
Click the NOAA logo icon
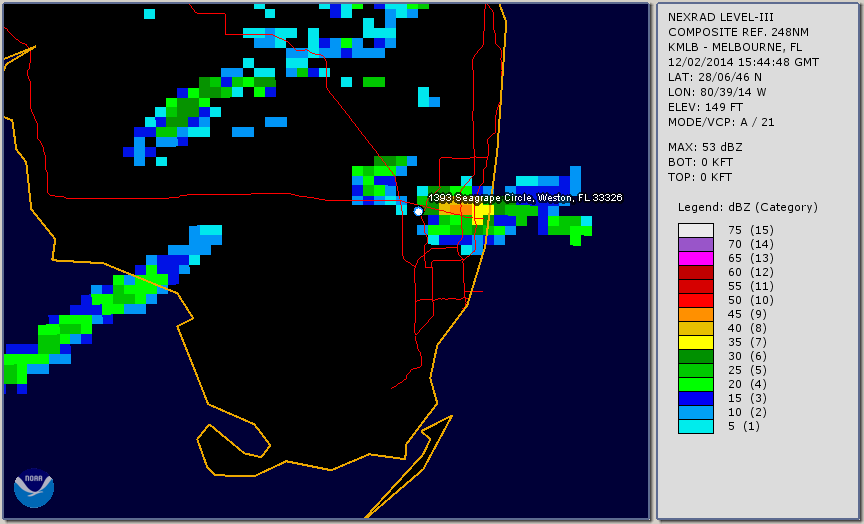tap(34, 488)
